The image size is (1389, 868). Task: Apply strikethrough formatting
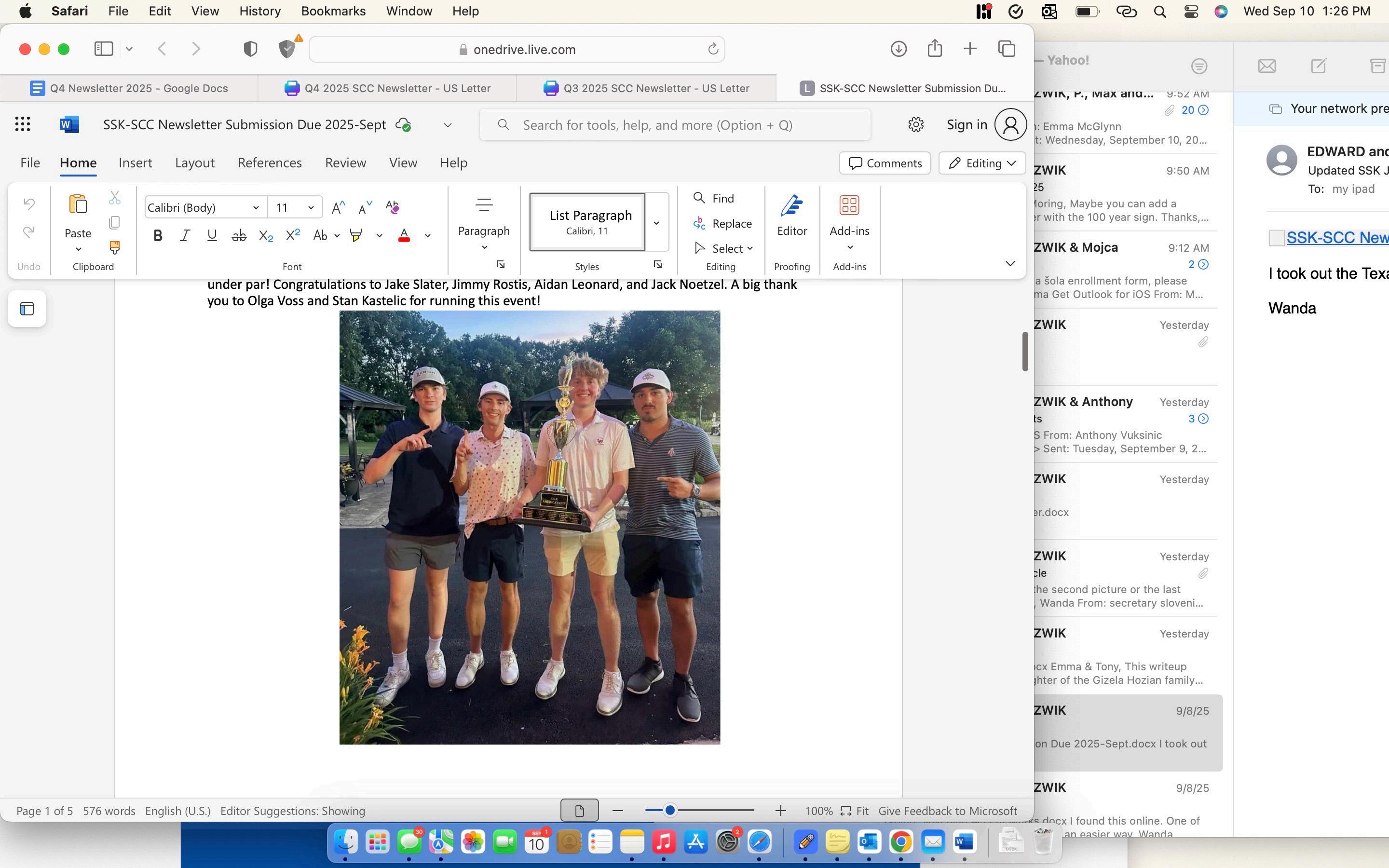tap(239, 235)
